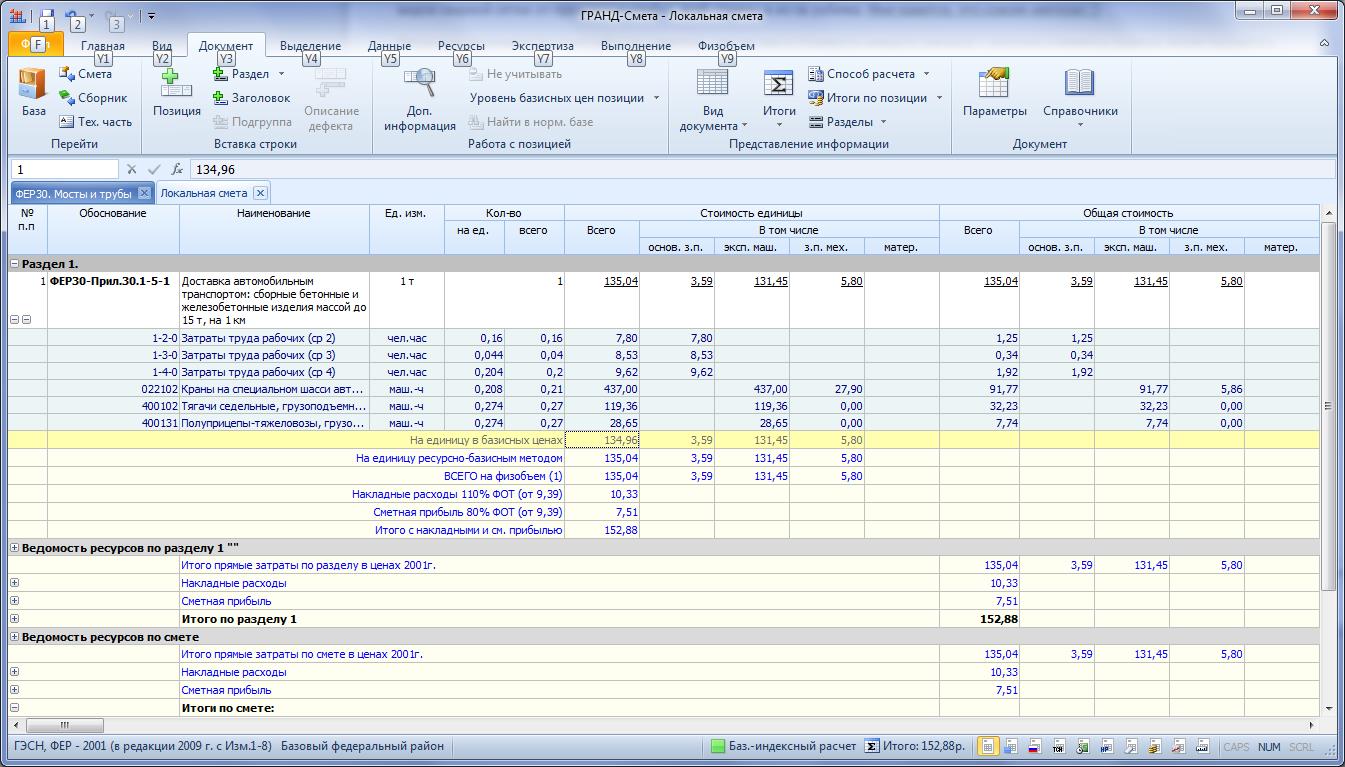Toggle the Баз.-индексный расчет status indicator
The width and height of the screenshot is (1345, 767).
point(783,746)
